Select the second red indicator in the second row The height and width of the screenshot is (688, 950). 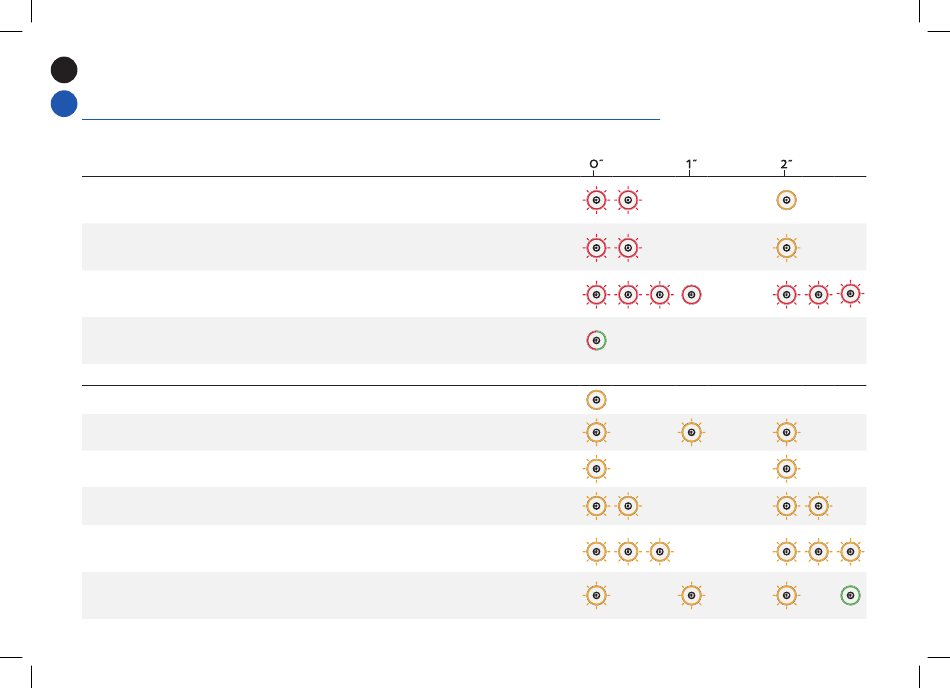click(x=628, y=248)
